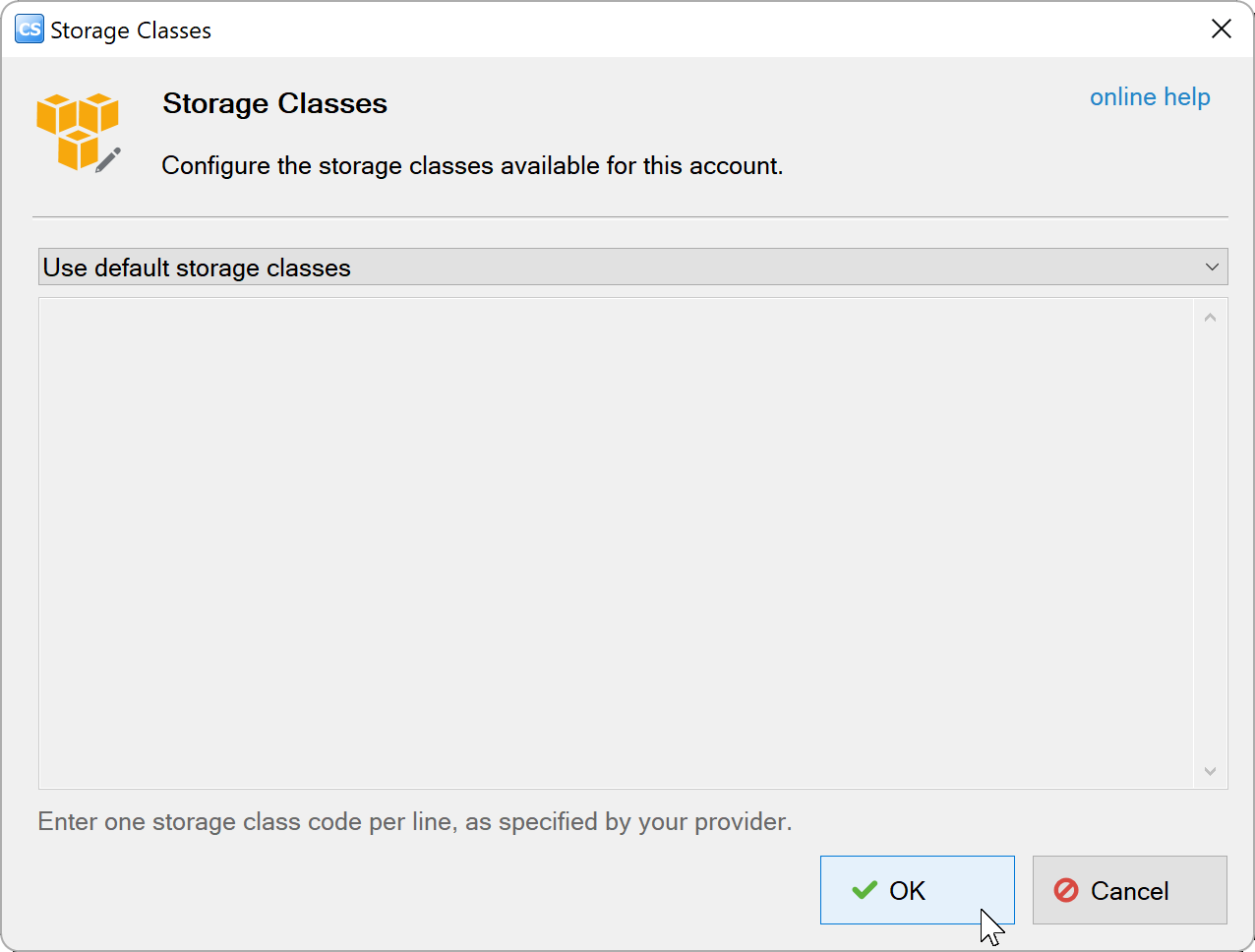Image resolution: width=1255 pixels, height=952 pixels.
Task: Confirm with the OK button
Action: pyautogui.click(x=917, y=890)
